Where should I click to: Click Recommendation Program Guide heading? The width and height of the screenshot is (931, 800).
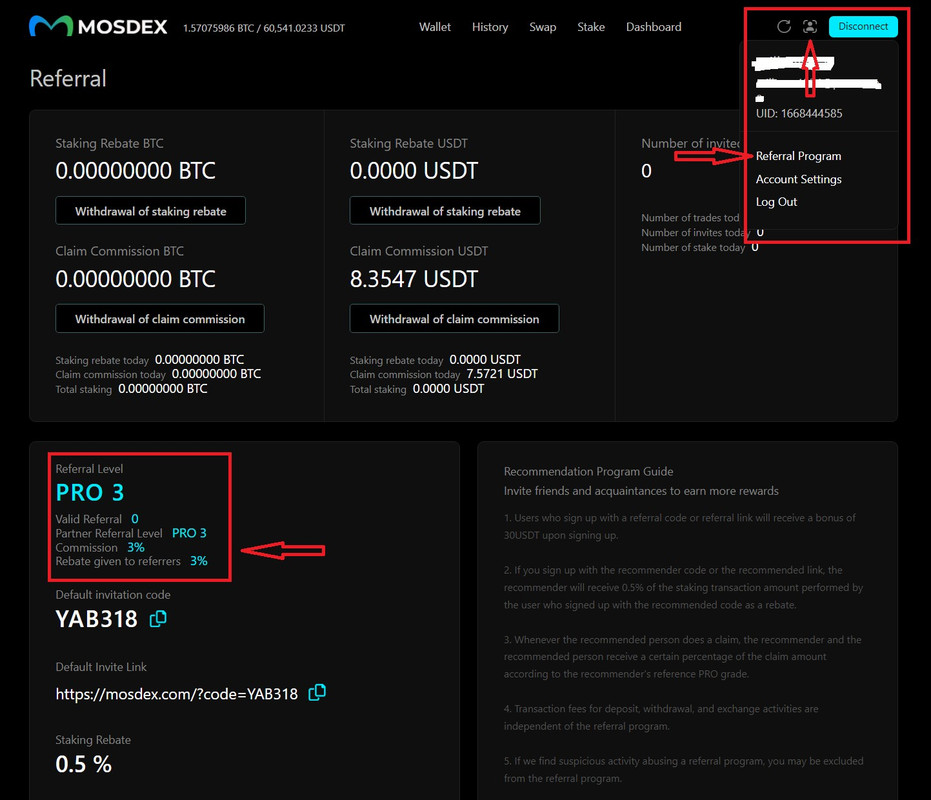[x=588, y=472]
